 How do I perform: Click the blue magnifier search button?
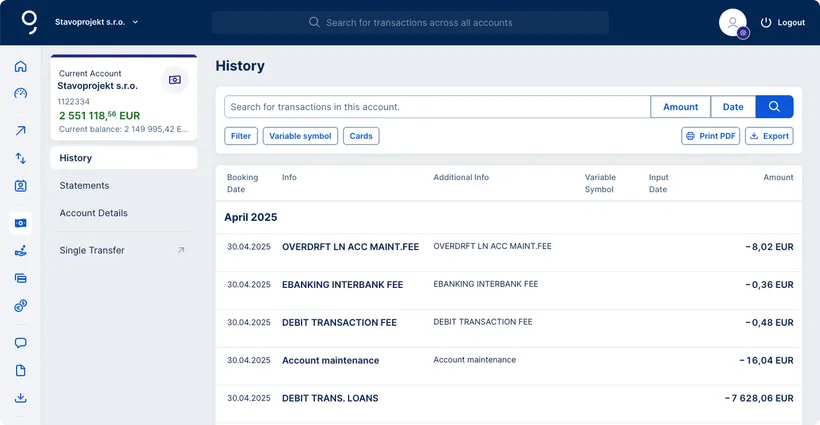[x=775, y=107]
